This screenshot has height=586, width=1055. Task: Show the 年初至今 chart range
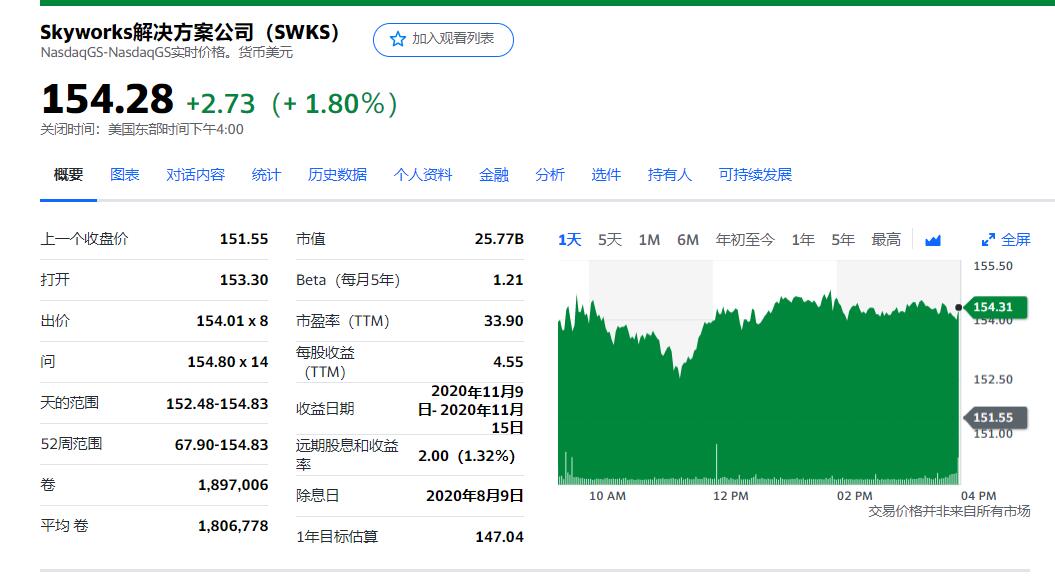pos(745,240)
